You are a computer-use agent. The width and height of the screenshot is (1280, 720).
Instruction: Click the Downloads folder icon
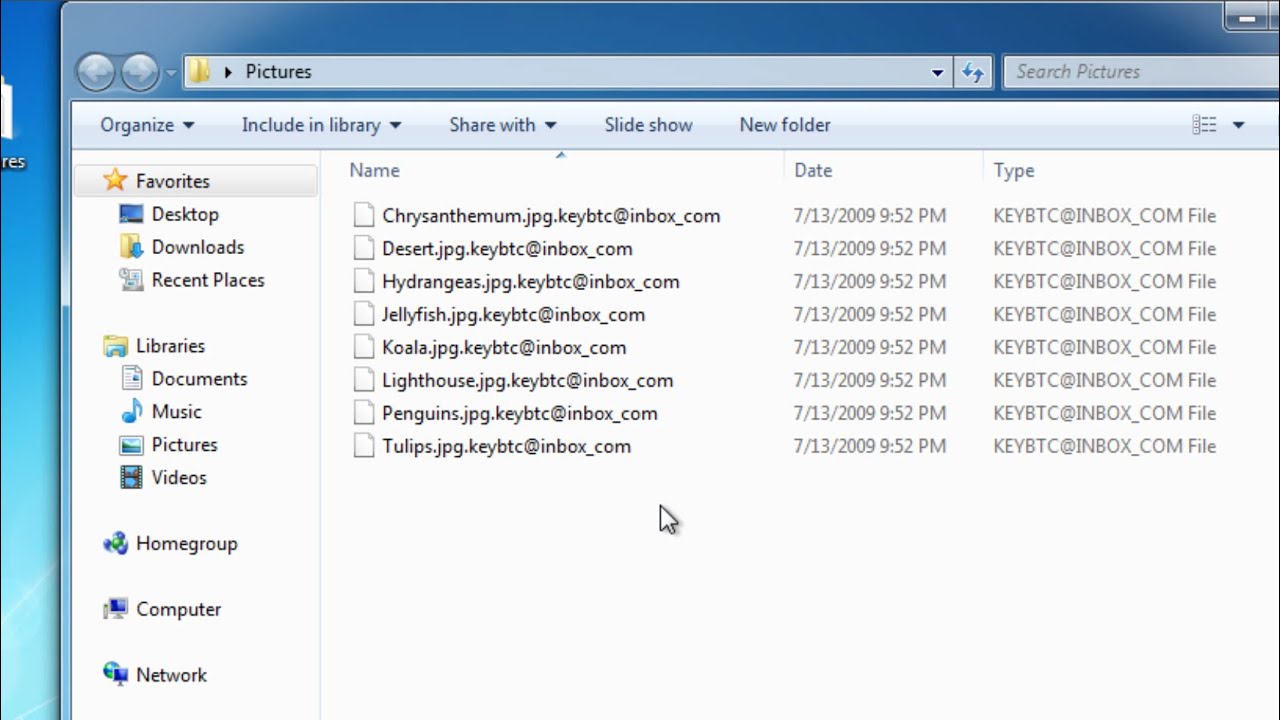coord(131,247)
